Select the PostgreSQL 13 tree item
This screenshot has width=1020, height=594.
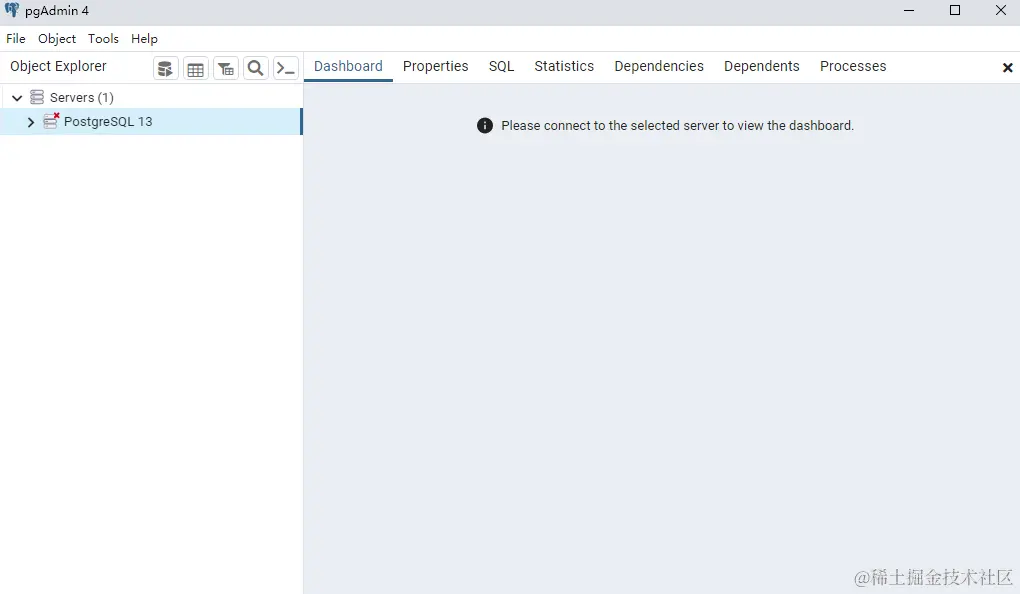tap(150, 122)
